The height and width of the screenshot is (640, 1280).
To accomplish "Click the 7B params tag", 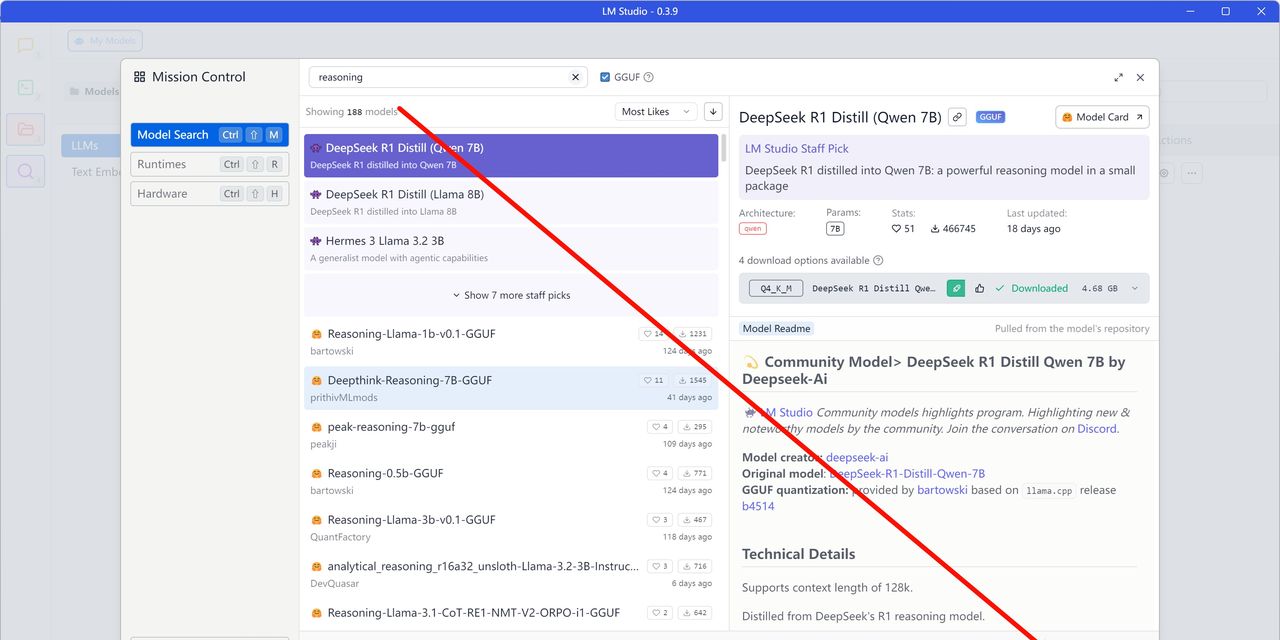I will tap(835, 229).
